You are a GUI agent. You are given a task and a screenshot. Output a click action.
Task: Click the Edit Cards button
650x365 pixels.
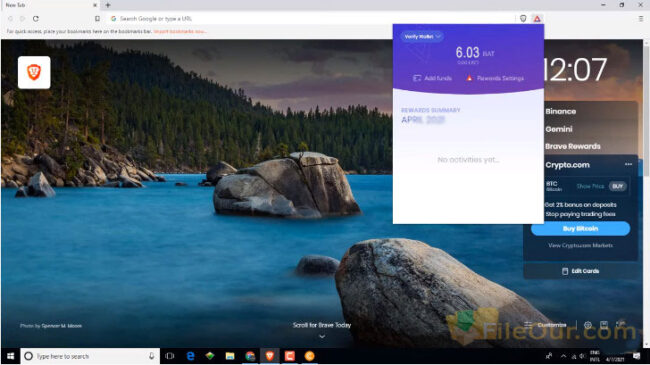[580, 271]
